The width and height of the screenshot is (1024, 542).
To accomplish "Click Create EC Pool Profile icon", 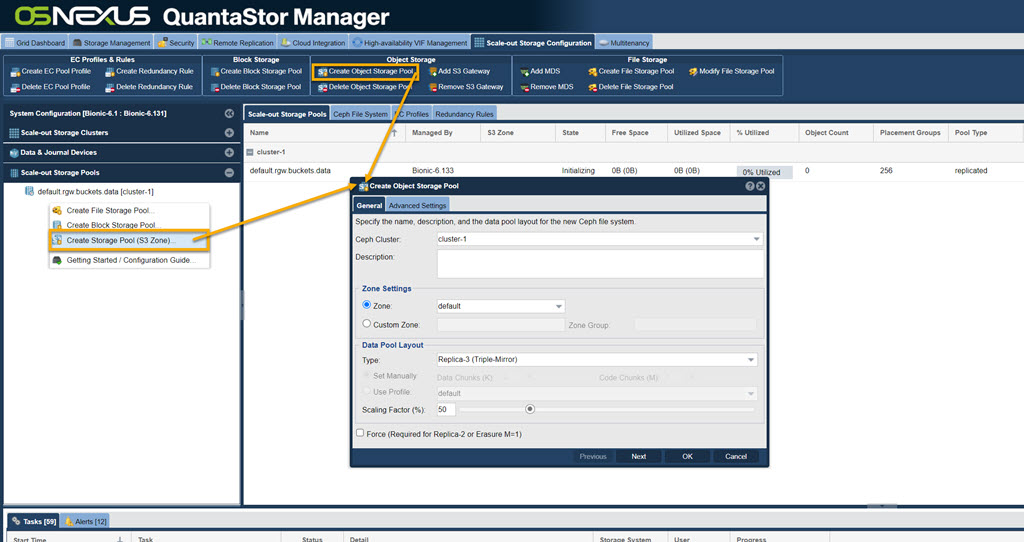I will click(15, 72).
